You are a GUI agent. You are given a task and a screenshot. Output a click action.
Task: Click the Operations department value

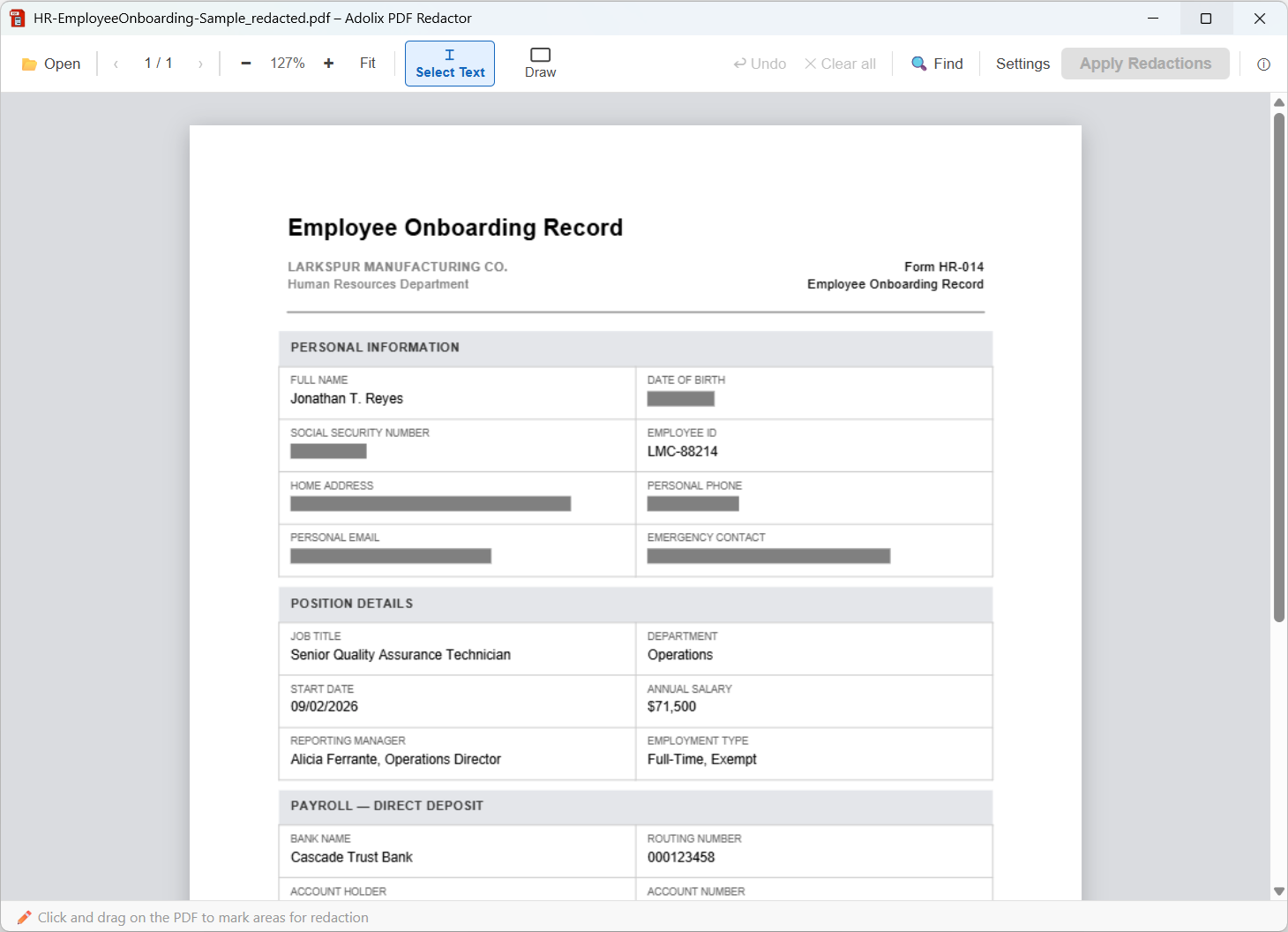point(680,655)
